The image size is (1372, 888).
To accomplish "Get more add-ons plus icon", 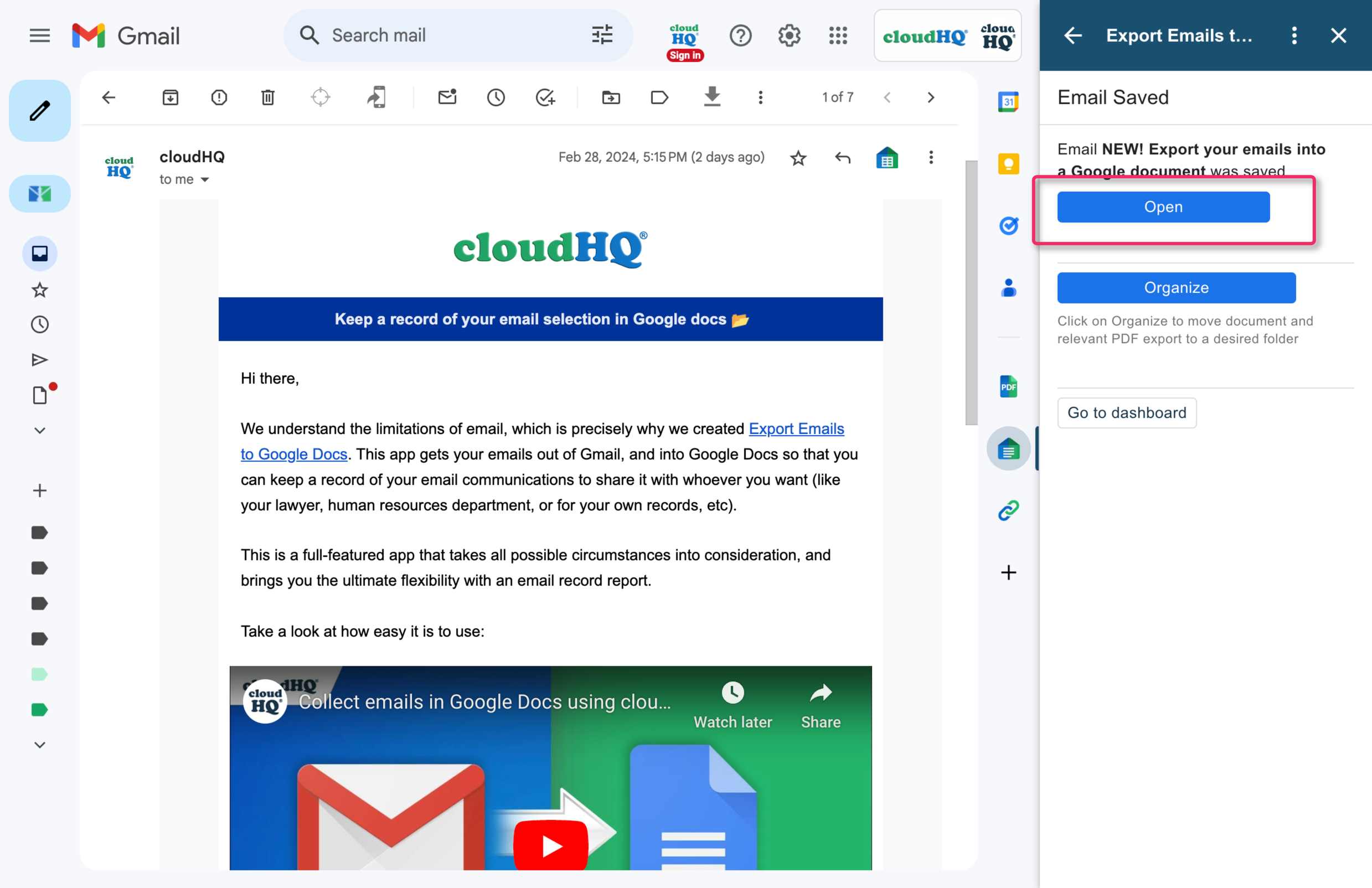I will (x=1008, y=572).
